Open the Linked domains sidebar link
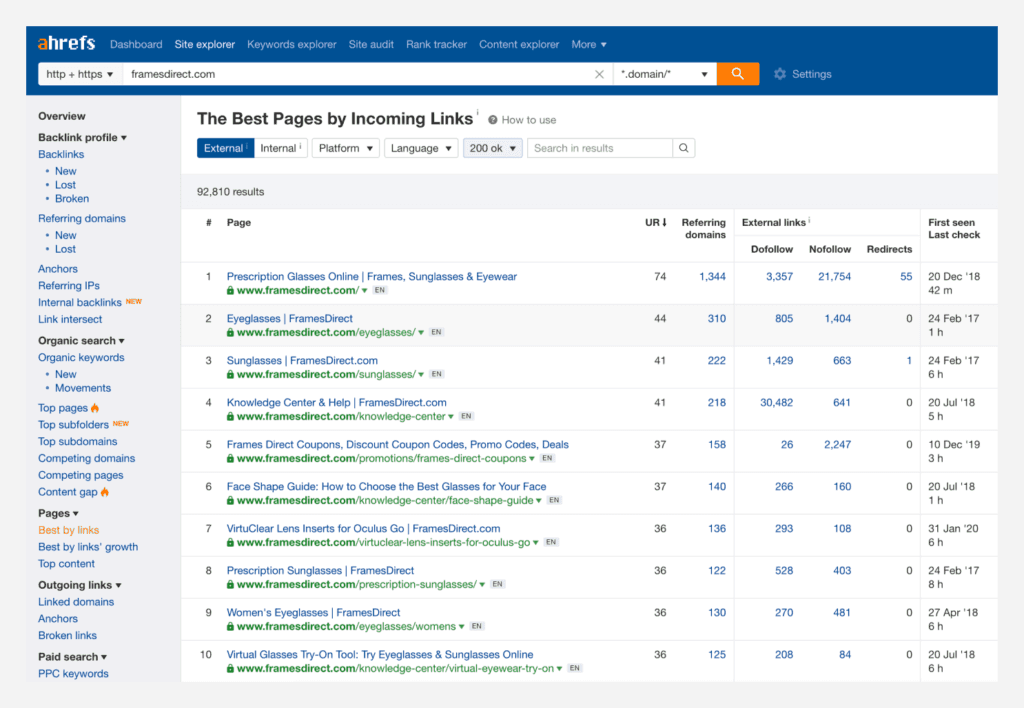Screen dimensions: 1024x708 (x=76, y=602)
